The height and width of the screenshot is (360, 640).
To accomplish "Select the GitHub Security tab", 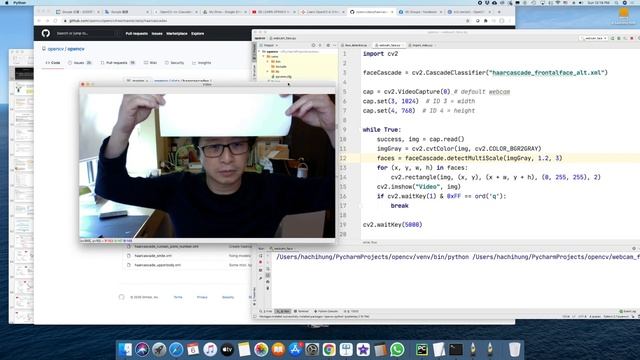I will 175,63.
